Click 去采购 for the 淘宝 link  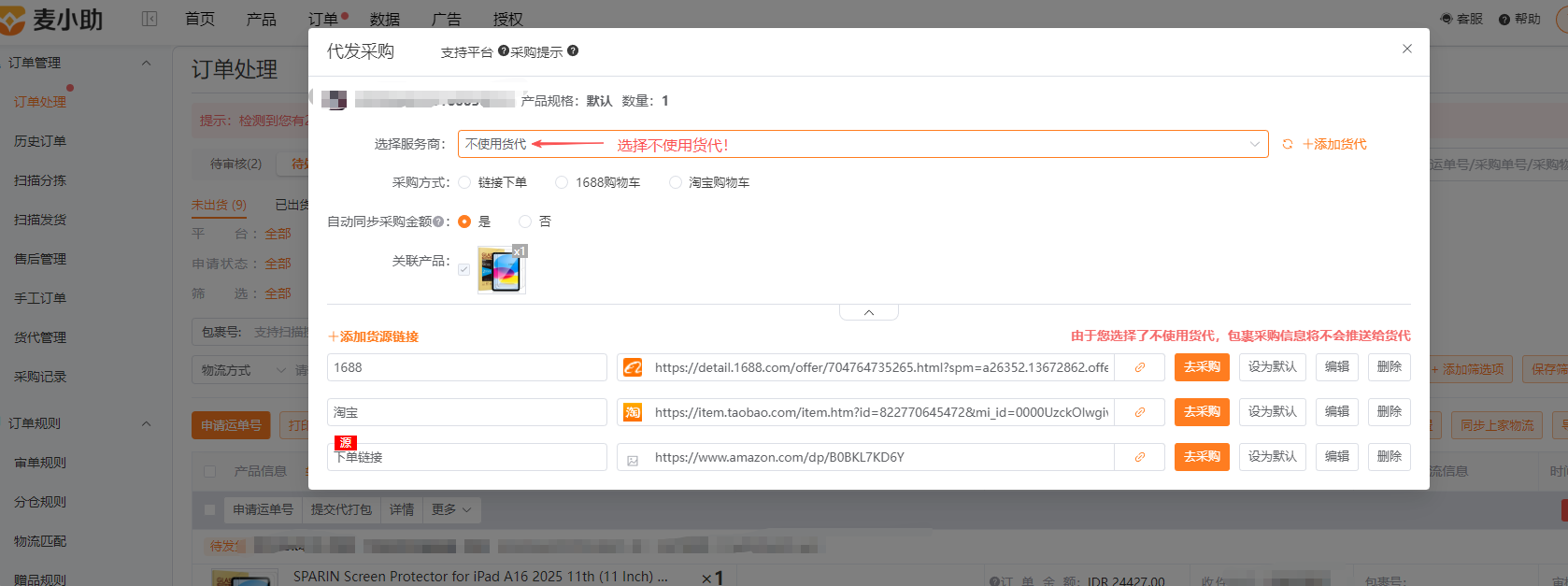click(1202, 412)
